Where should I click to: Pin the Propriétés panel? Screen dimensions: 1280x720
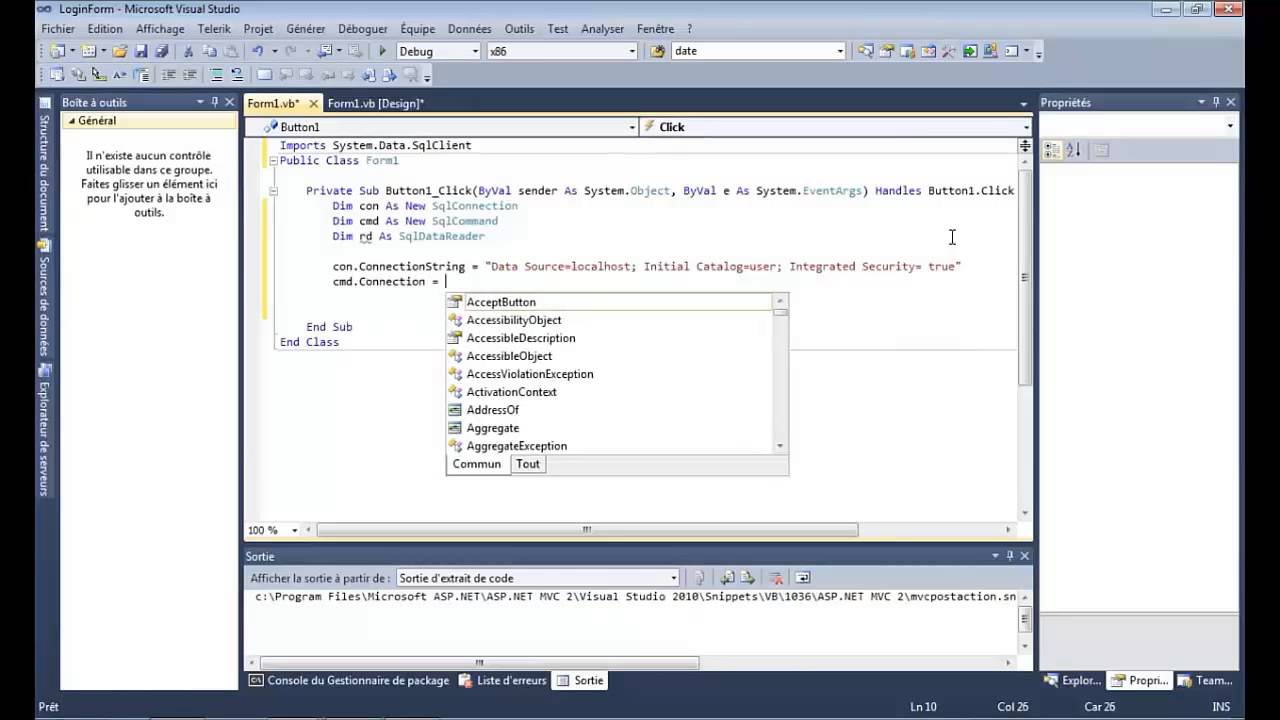point(1216,102)
